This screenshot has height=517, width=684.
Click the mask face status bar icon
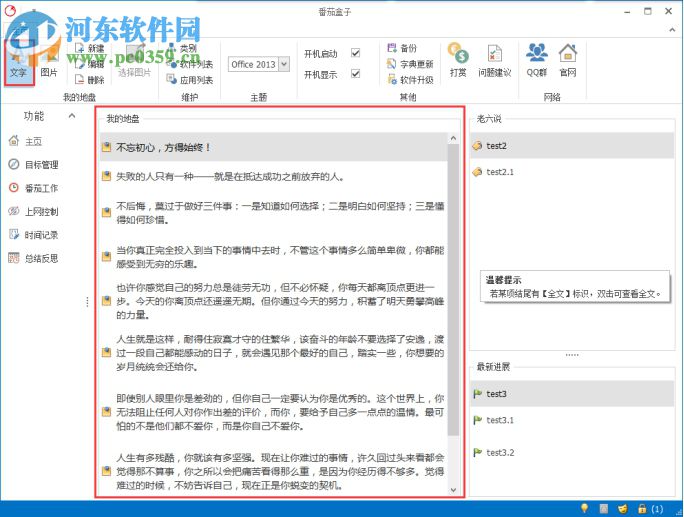[x=622, y=508]
